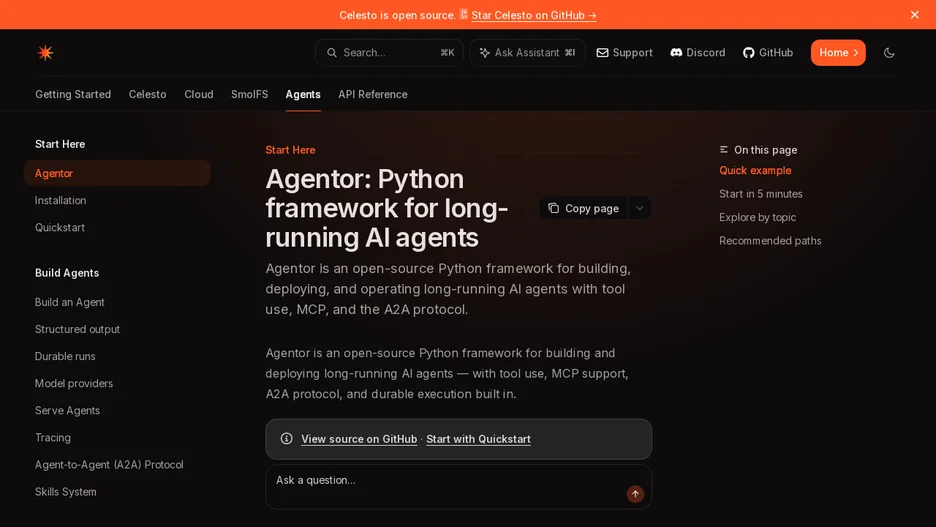Click the Build Agents sidebar heading

click(67, 273)
